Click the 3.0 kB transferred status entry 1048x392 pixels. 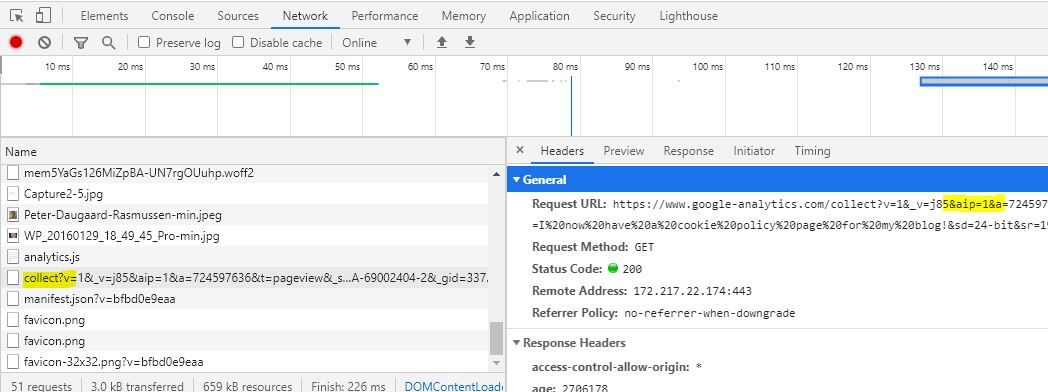tap(137, 386)
